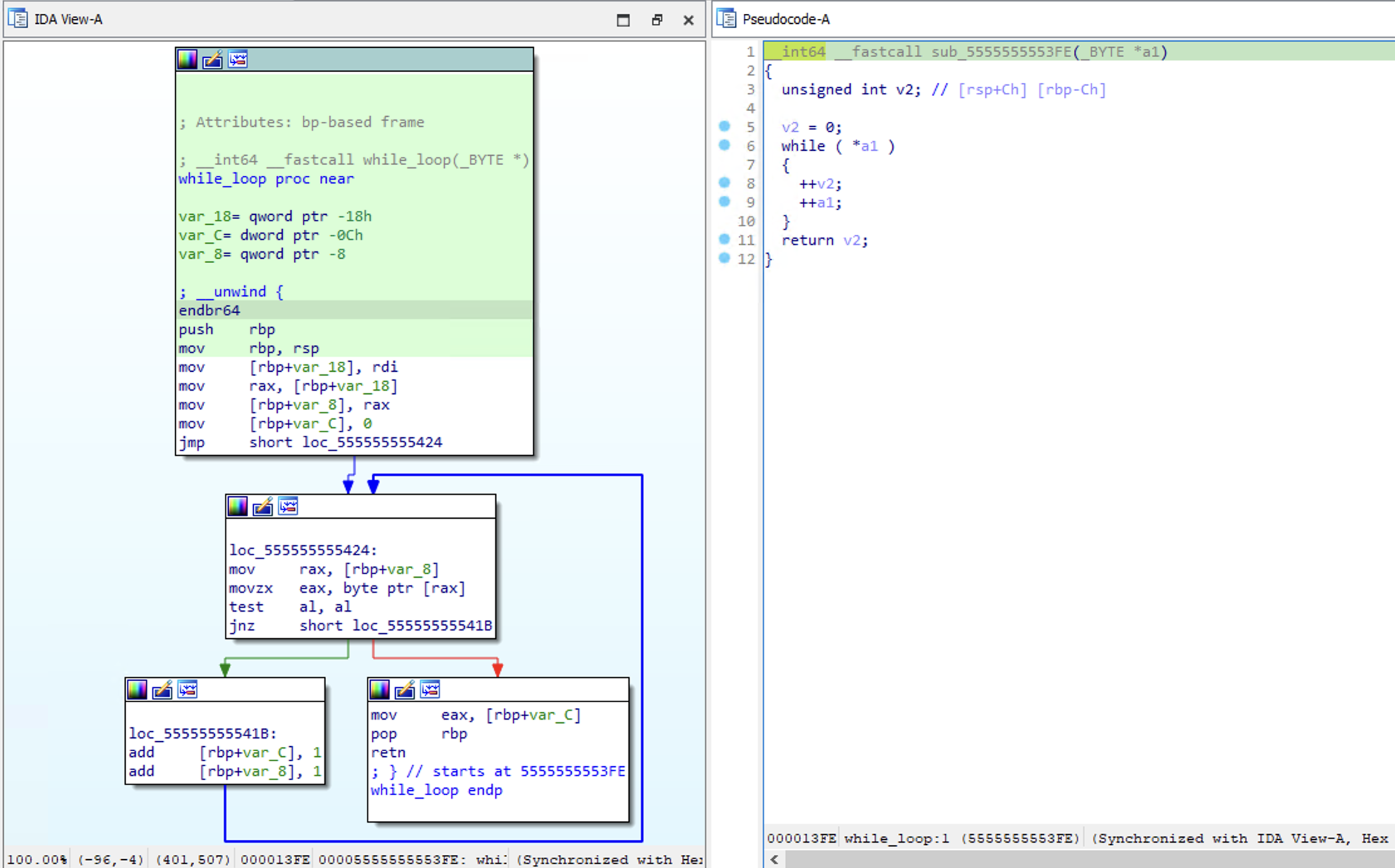Click the group icon on the retn block node

click(x=430, y=690)
